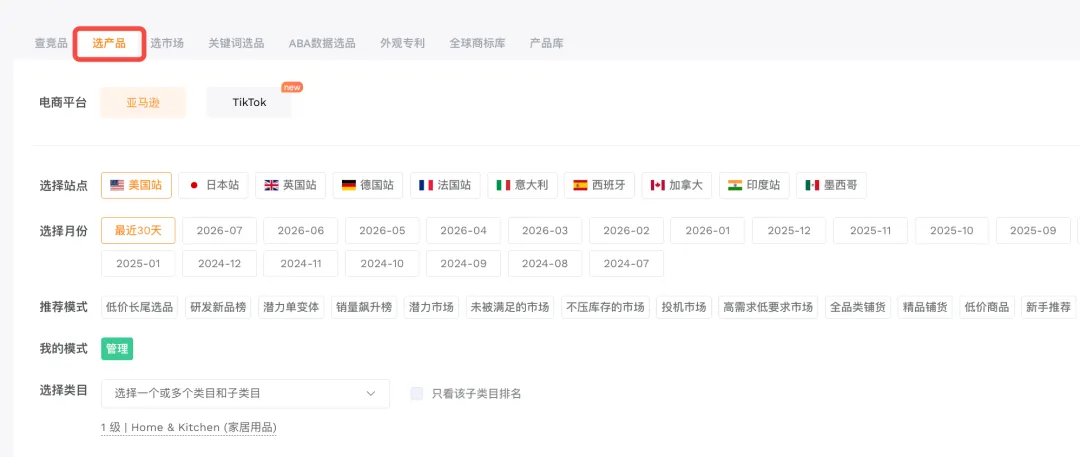The width and height of the screenshot is (1080, 457).
Task: Apply 新手推荐 mode
Action: tap(1048, 307)
